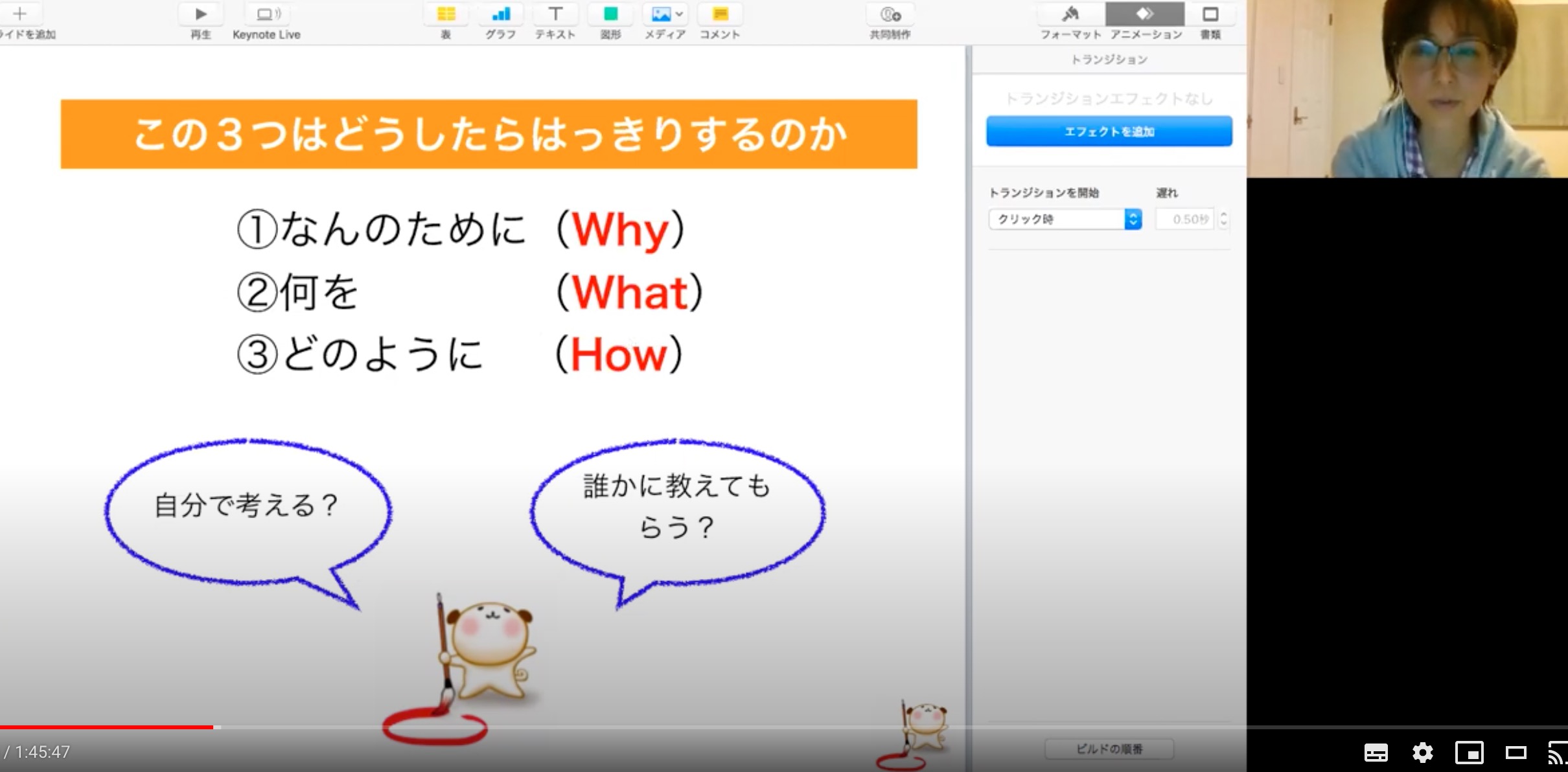
Task: Add a comment with コメント icon
Action: tap(720, 14)
